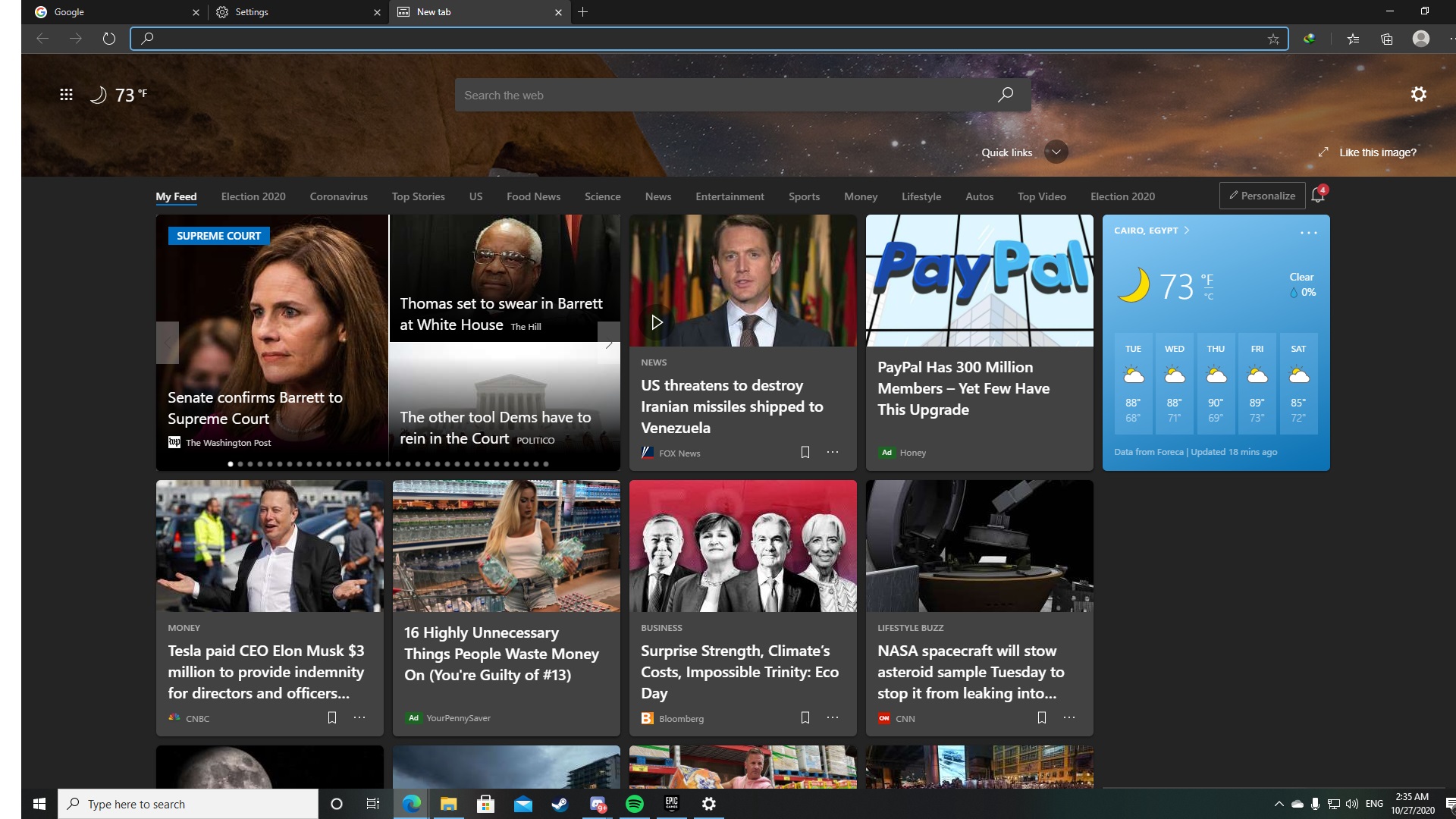Open Thomas set to swear in Barrett story
This screenshot has height=819, width=1456.
(x=501, y=314)
